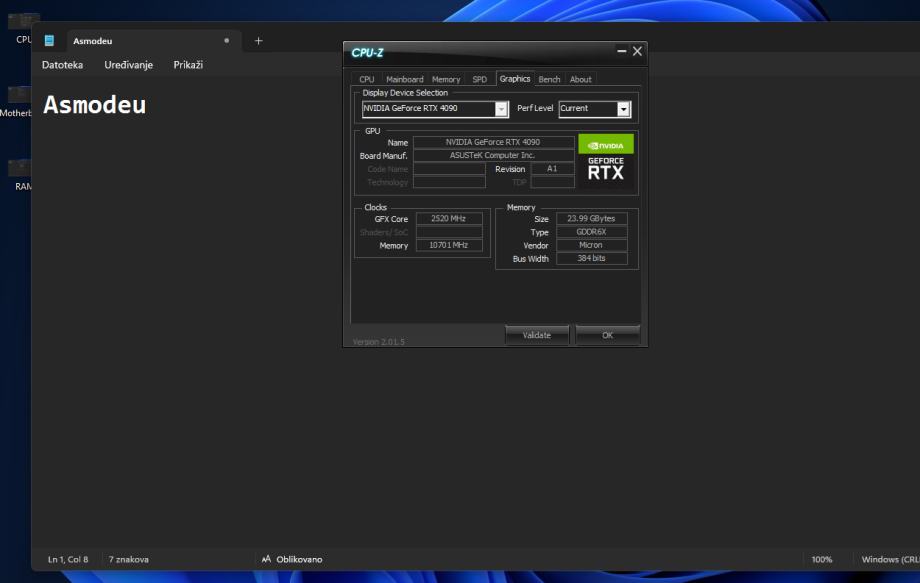Switch to the SPD tab
Screen dimensions: 920x583
click(479, 79)
